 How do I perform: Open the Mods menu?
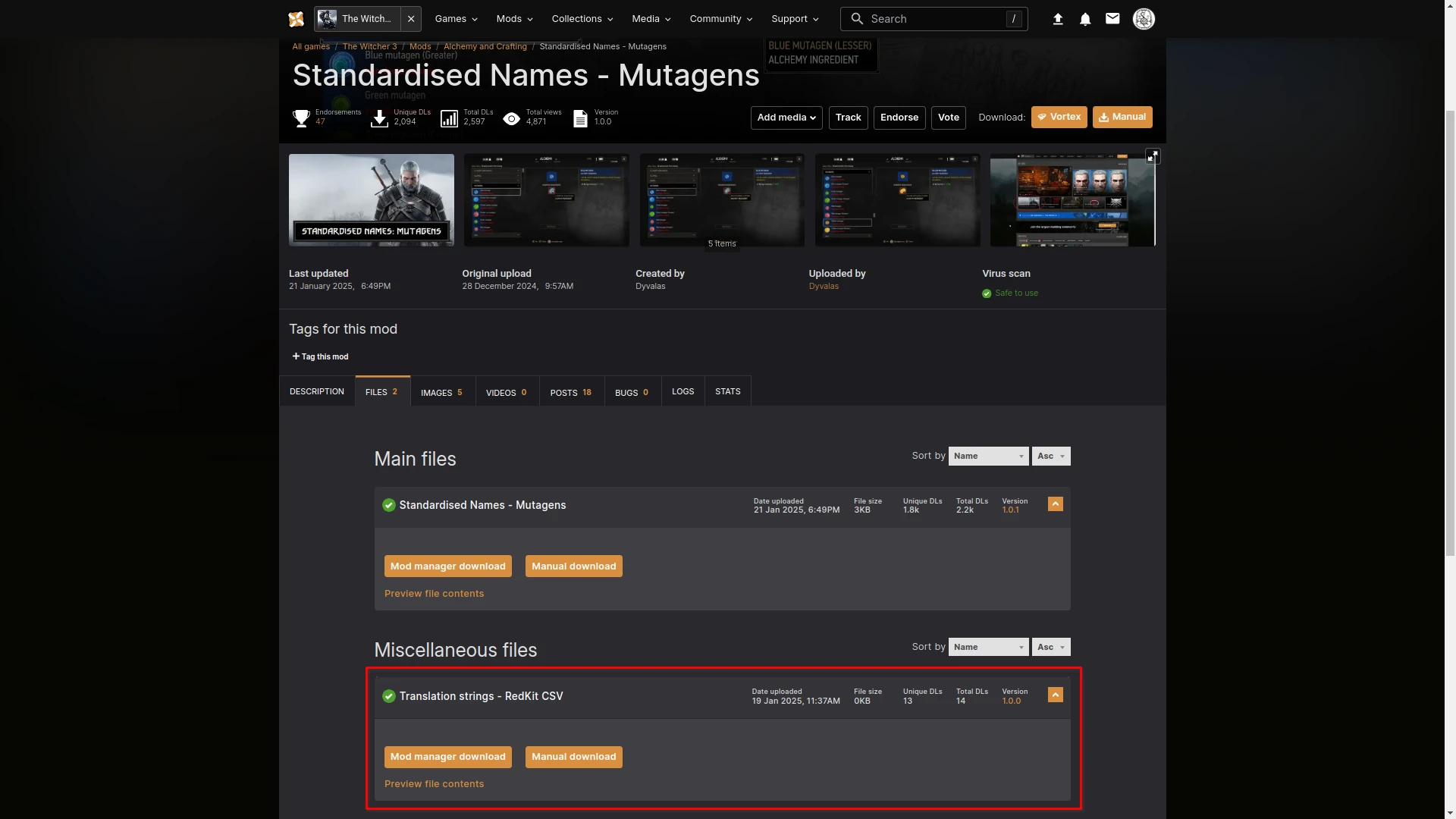point(514,19)
